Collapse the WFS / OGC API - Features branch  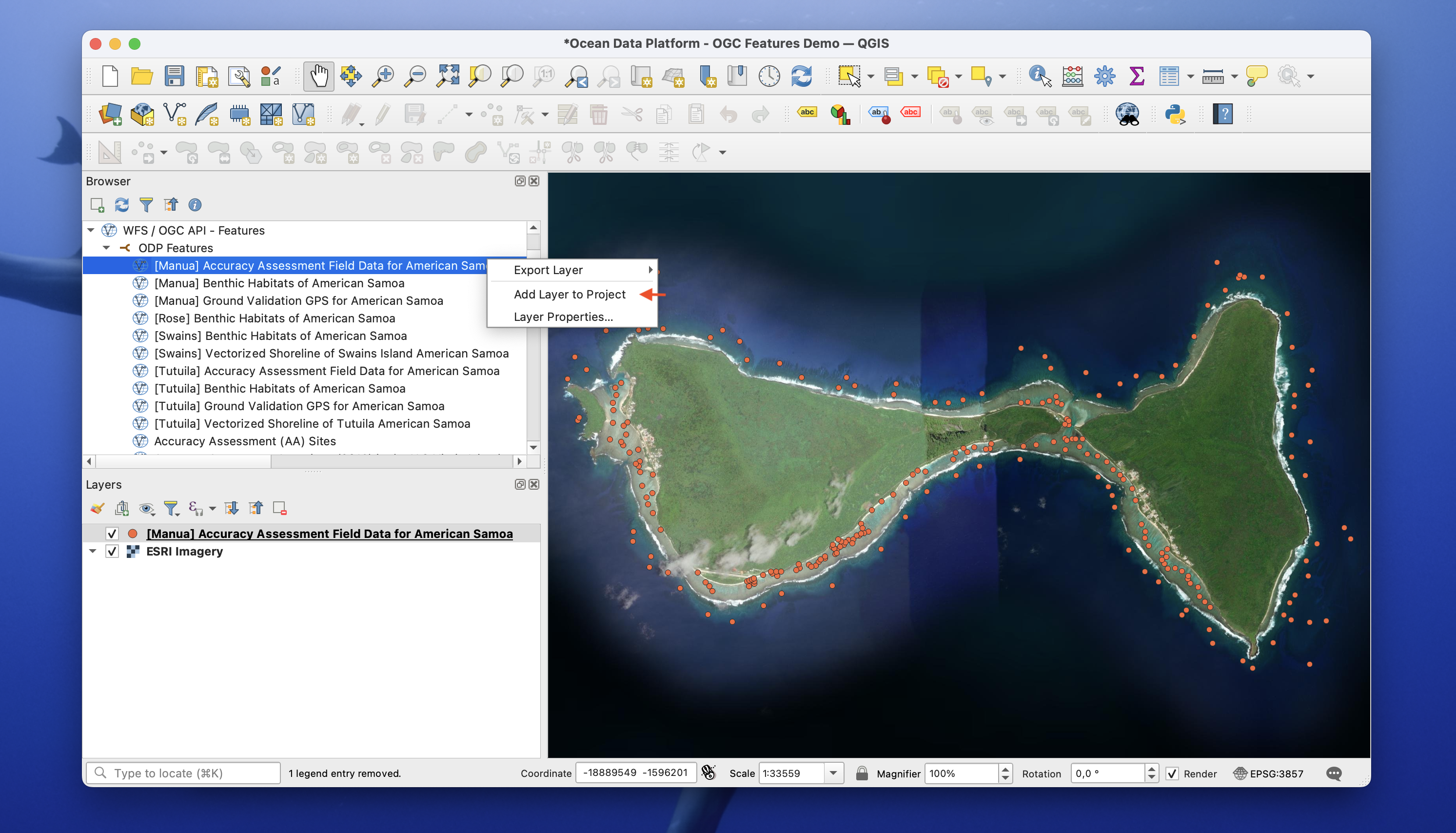point(90,230)
